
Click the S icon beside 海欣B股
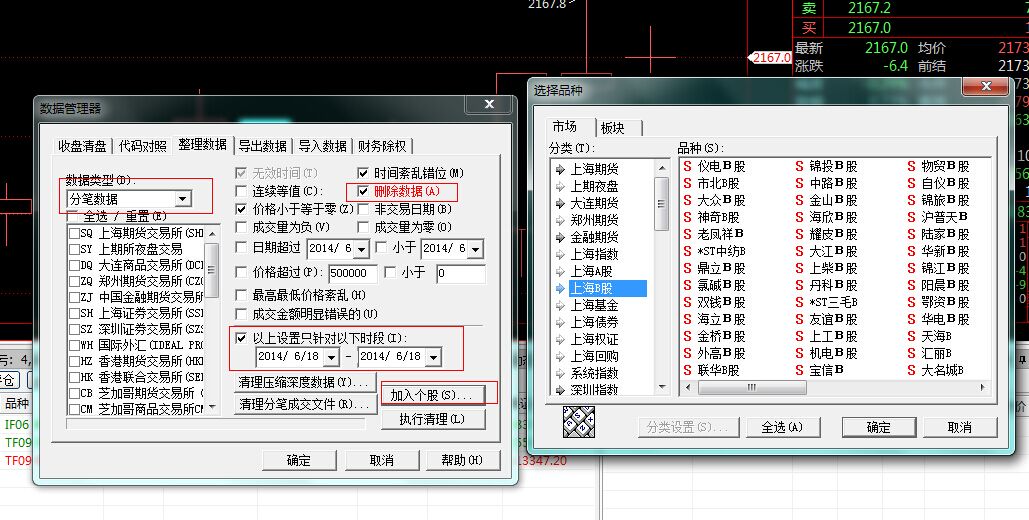pos(799,217)
